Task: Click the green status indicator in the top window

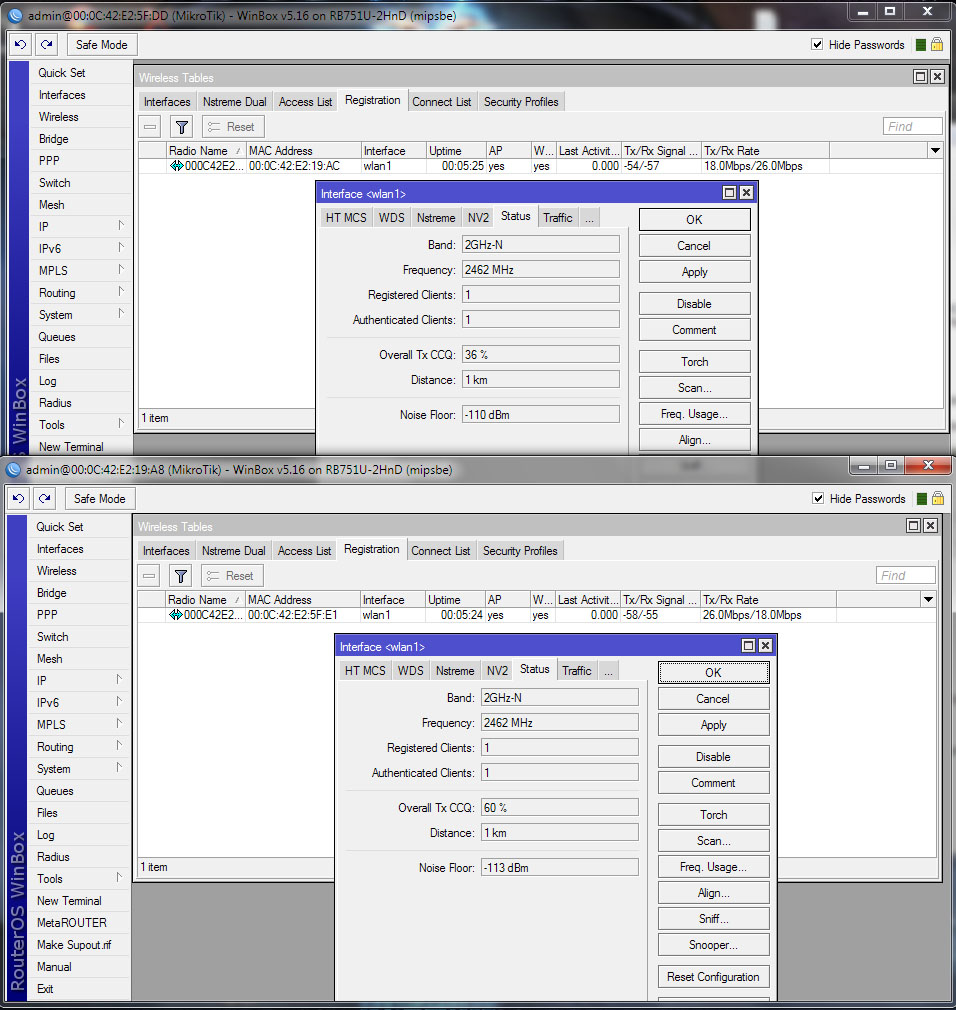Action: (x=921, y=45)
